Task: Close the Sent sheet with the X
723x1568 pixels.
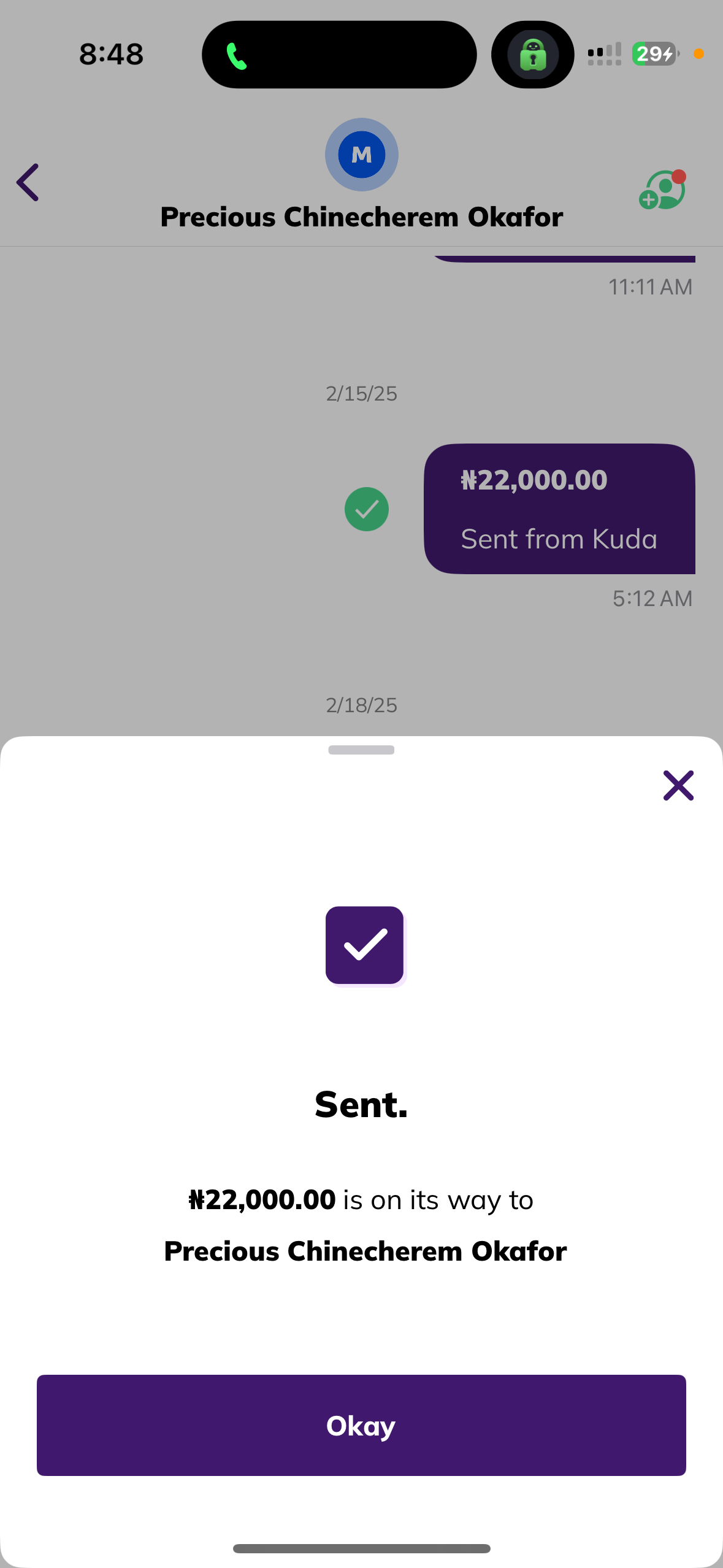Action: point(678,785)
